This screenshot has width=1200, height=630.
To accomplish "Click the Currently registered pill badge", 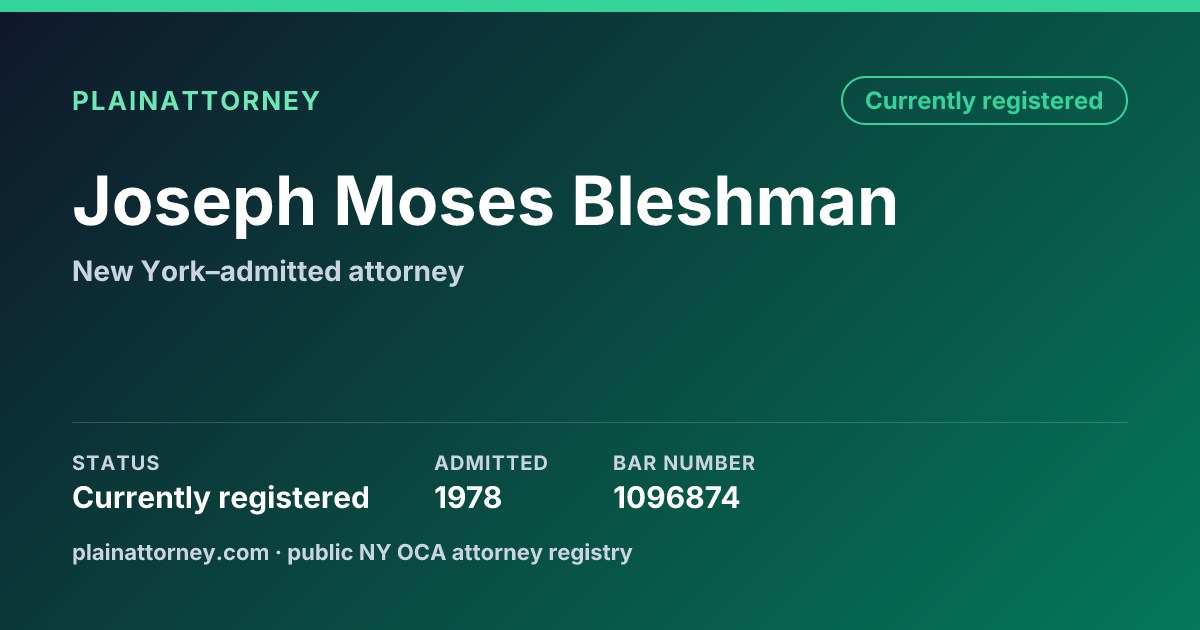I will click(x=984, y=100).
